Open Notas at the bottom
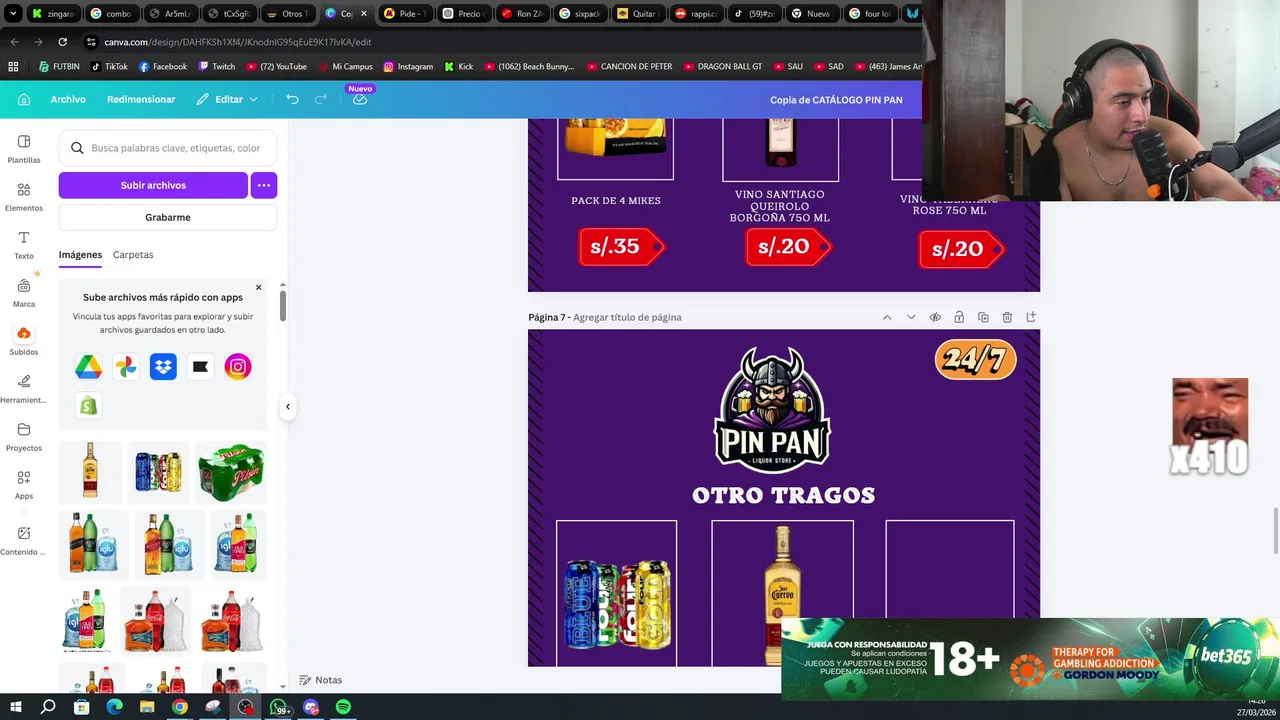The image size is (1280, 720). [321, 680]
